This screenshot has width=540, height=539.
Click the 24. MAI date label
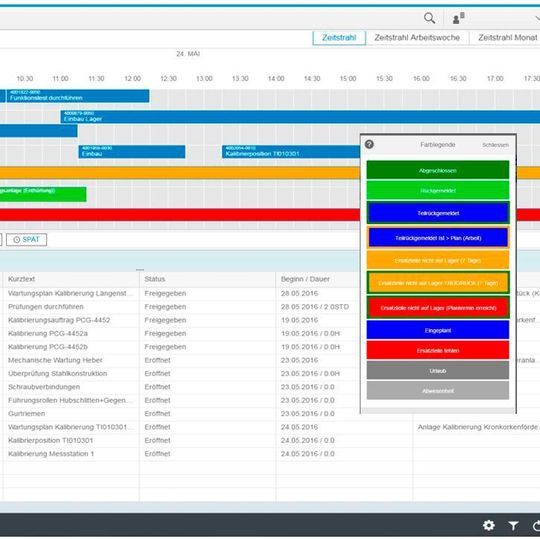[188, 54]
